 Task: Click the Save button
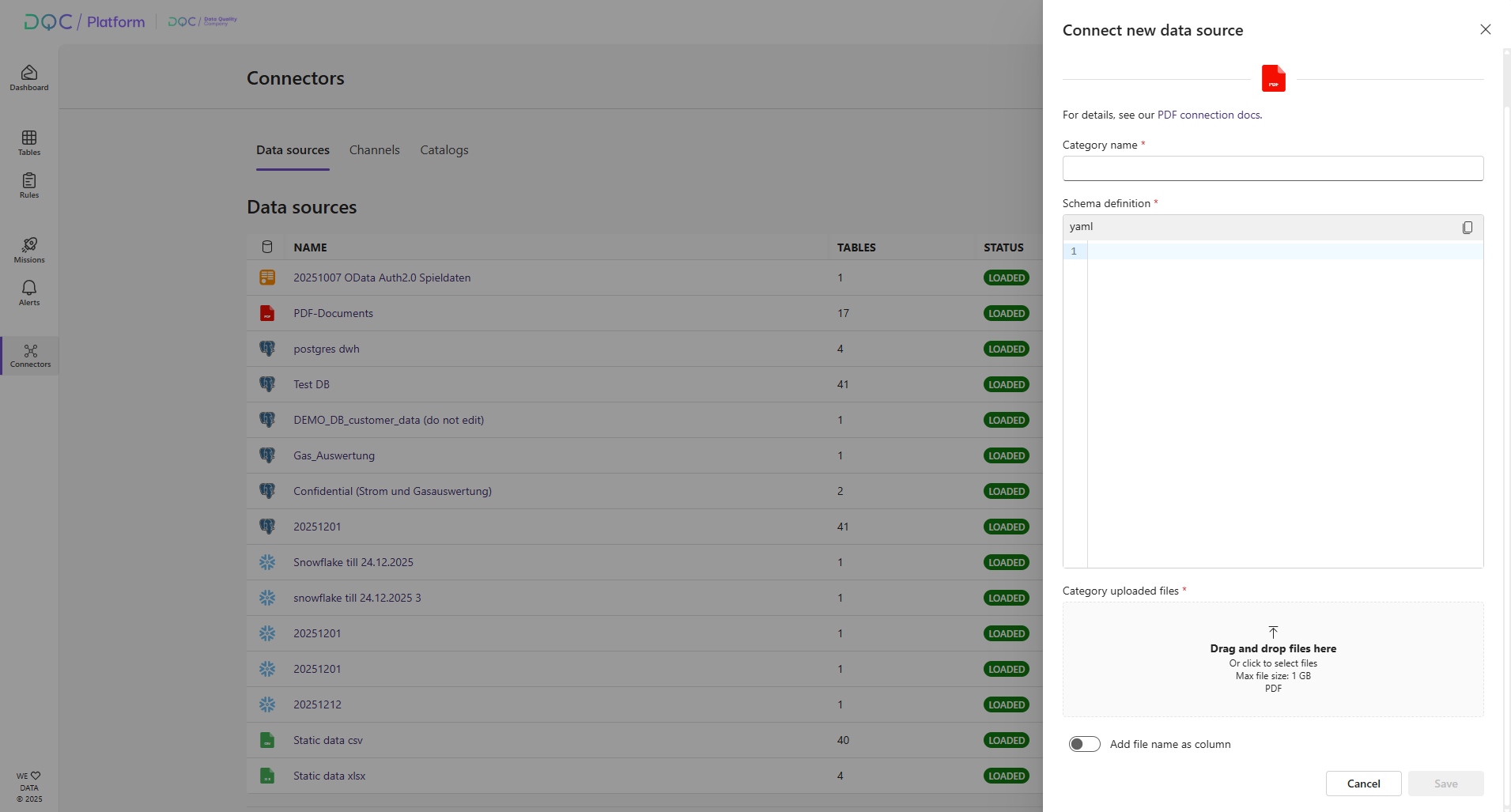[1445, 784]
